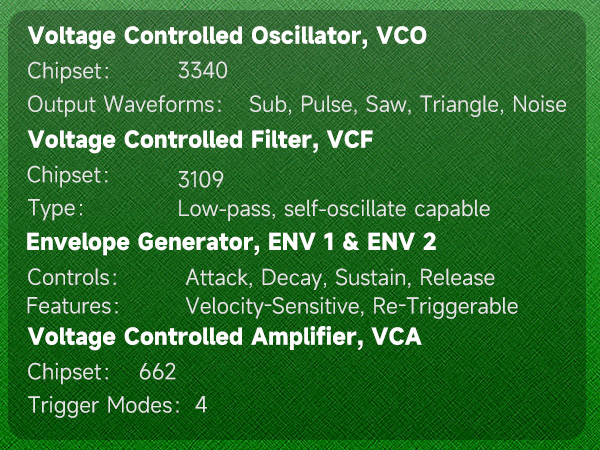Click the Voltage Controlled Oscillator, VCO heading
This screenshot has width=600, height=450.
coord(227,38)
